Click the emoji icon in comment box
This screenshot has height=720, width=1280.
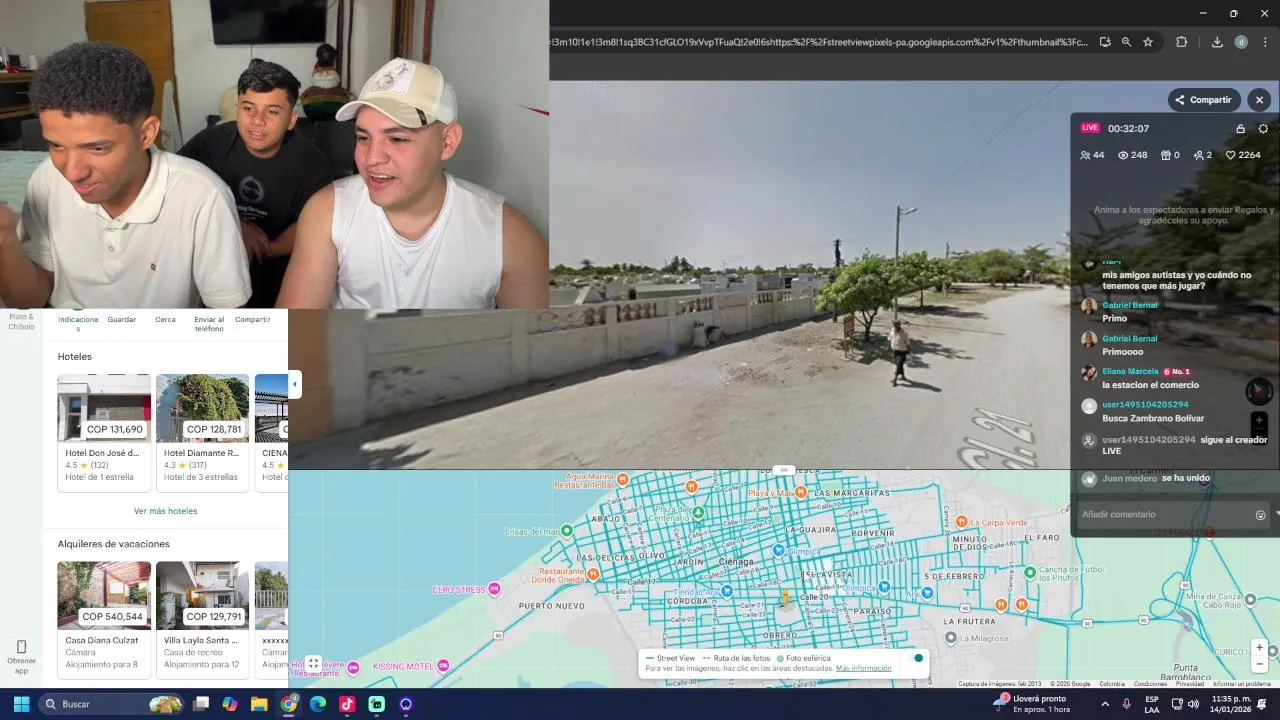(1260, 515)
